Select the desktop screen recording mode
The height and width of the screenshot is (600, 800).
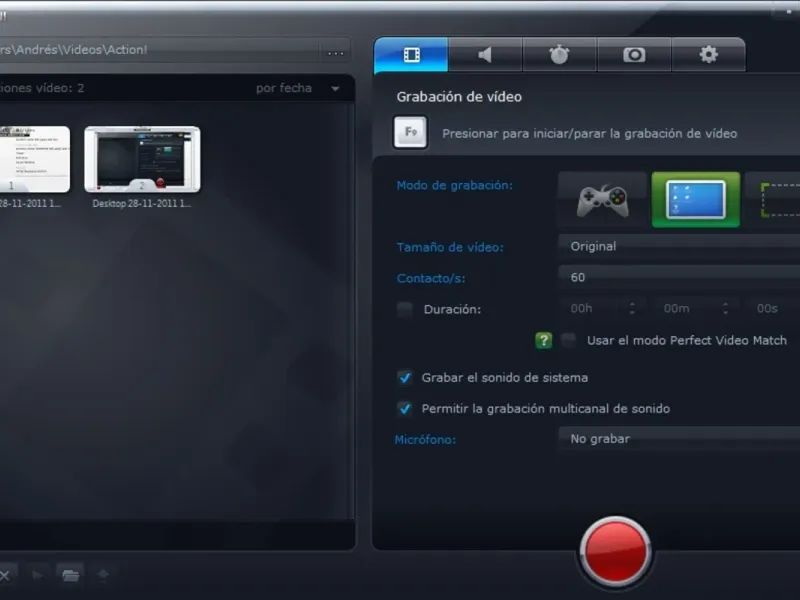point(696,200)
